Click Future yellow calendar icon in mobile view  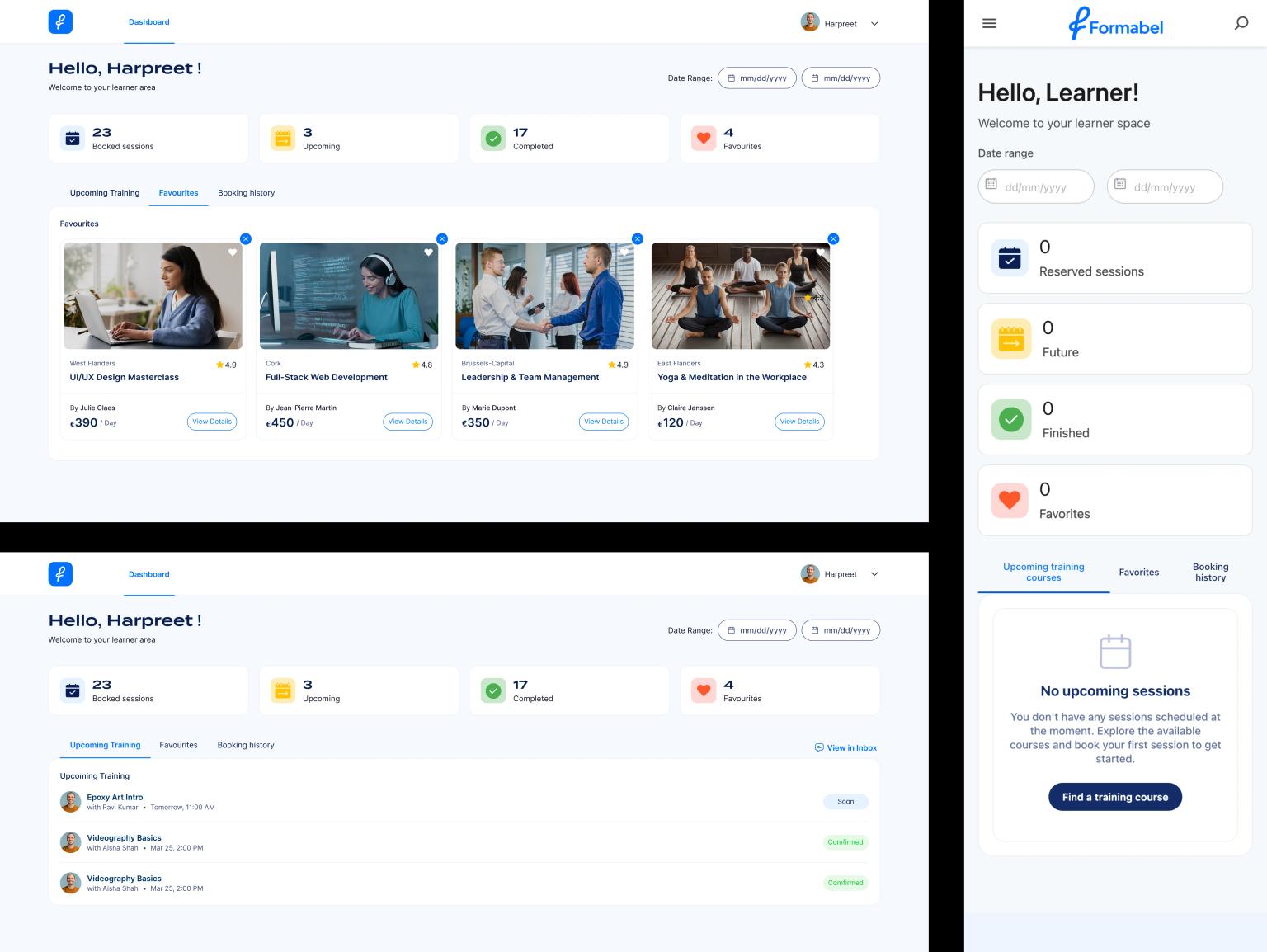1011,338
